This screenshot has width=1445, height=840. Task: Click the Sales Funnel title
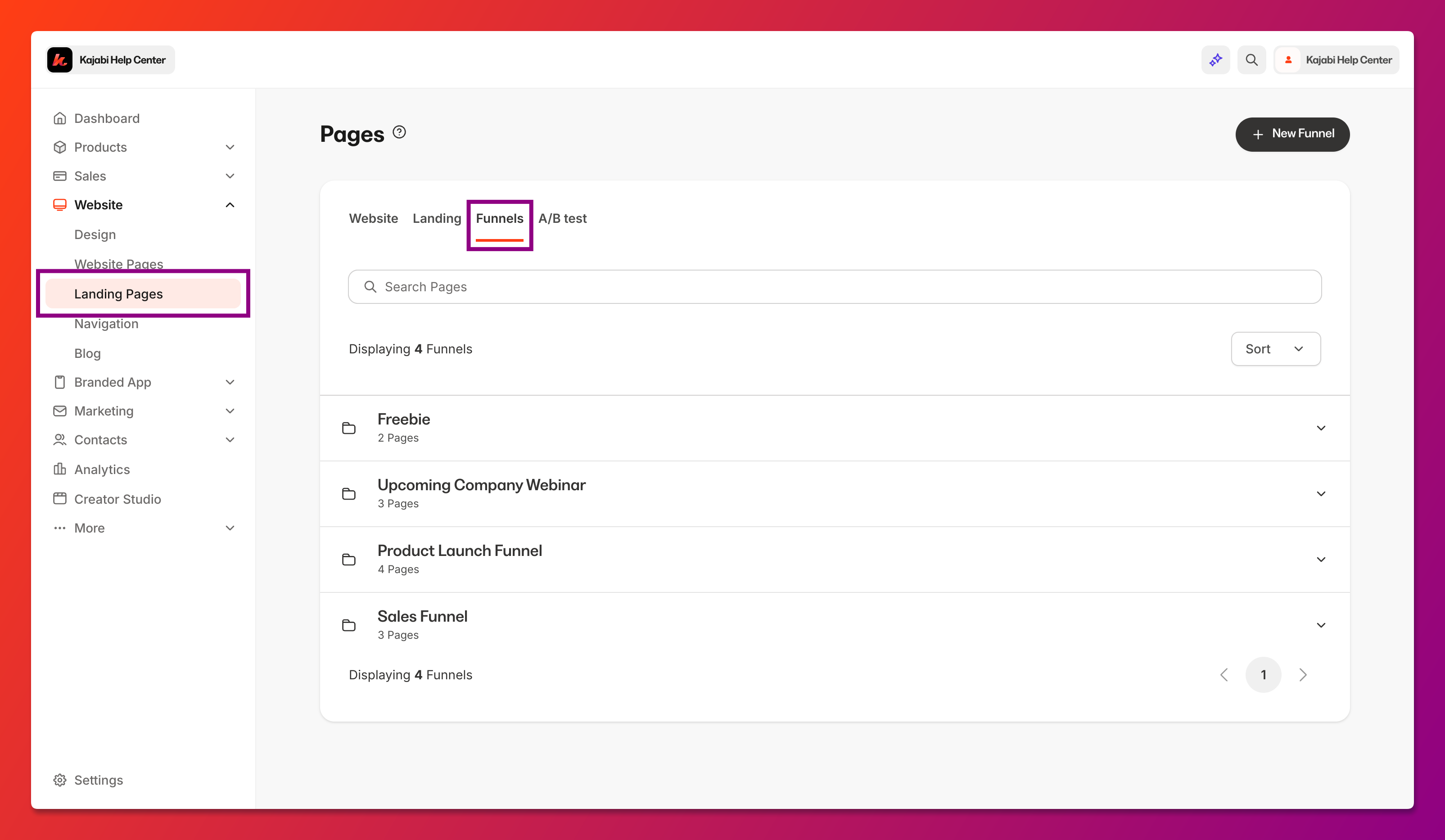click(422, 616)
